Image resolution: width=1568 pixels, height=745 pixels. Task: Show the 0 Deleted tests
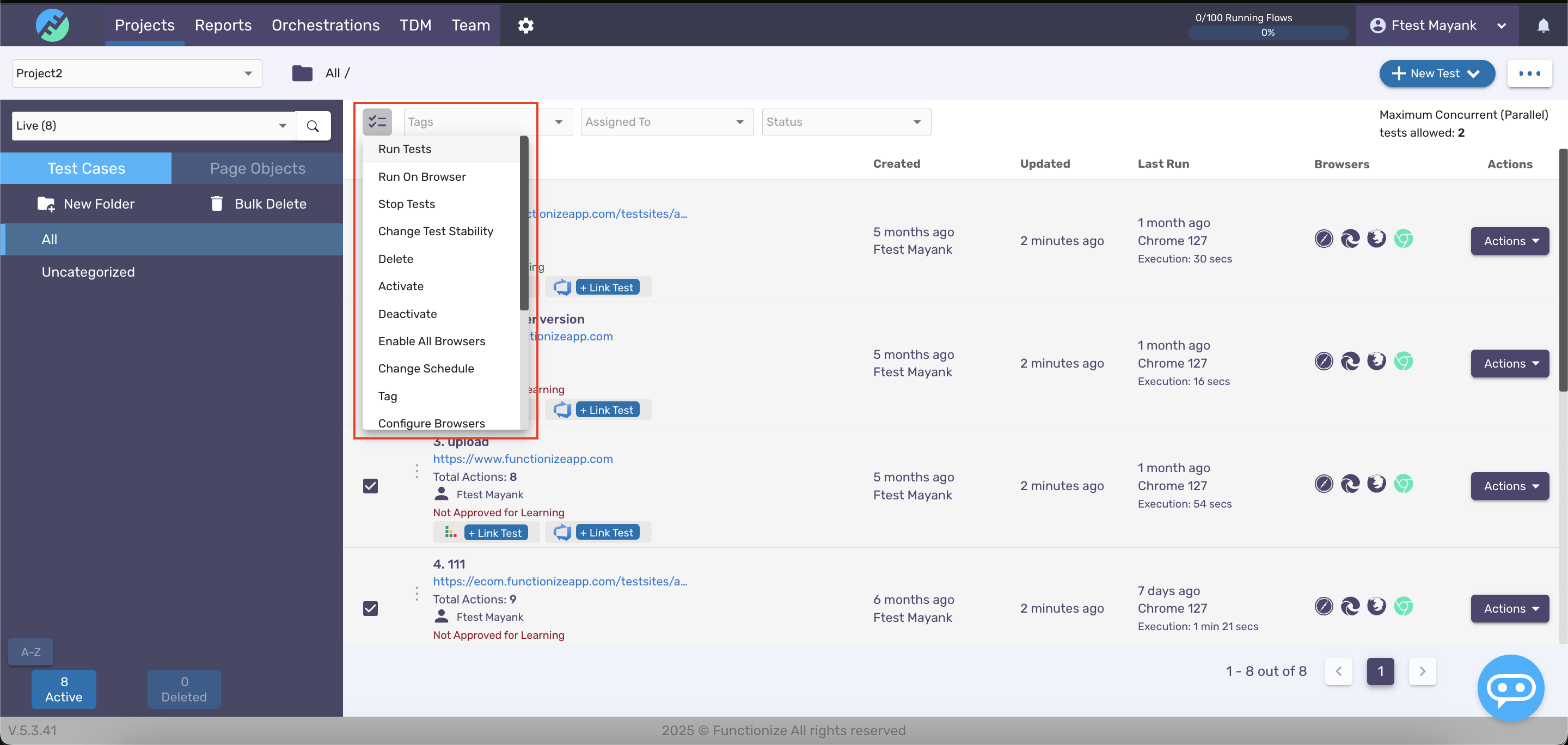[x=184, y=689]
